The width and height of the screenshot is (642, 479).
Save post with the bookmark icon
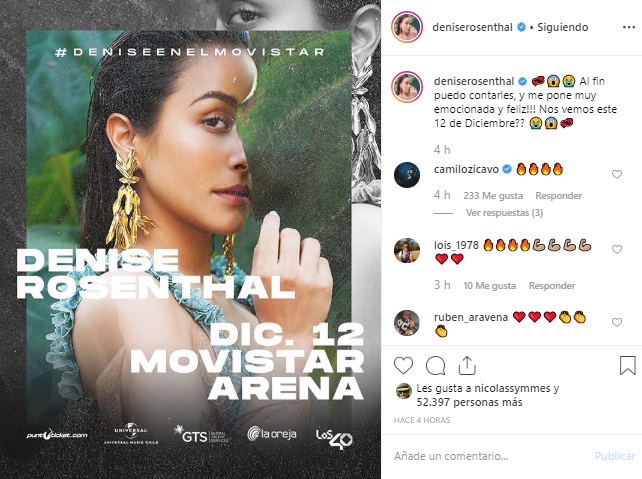coord(627,365)
